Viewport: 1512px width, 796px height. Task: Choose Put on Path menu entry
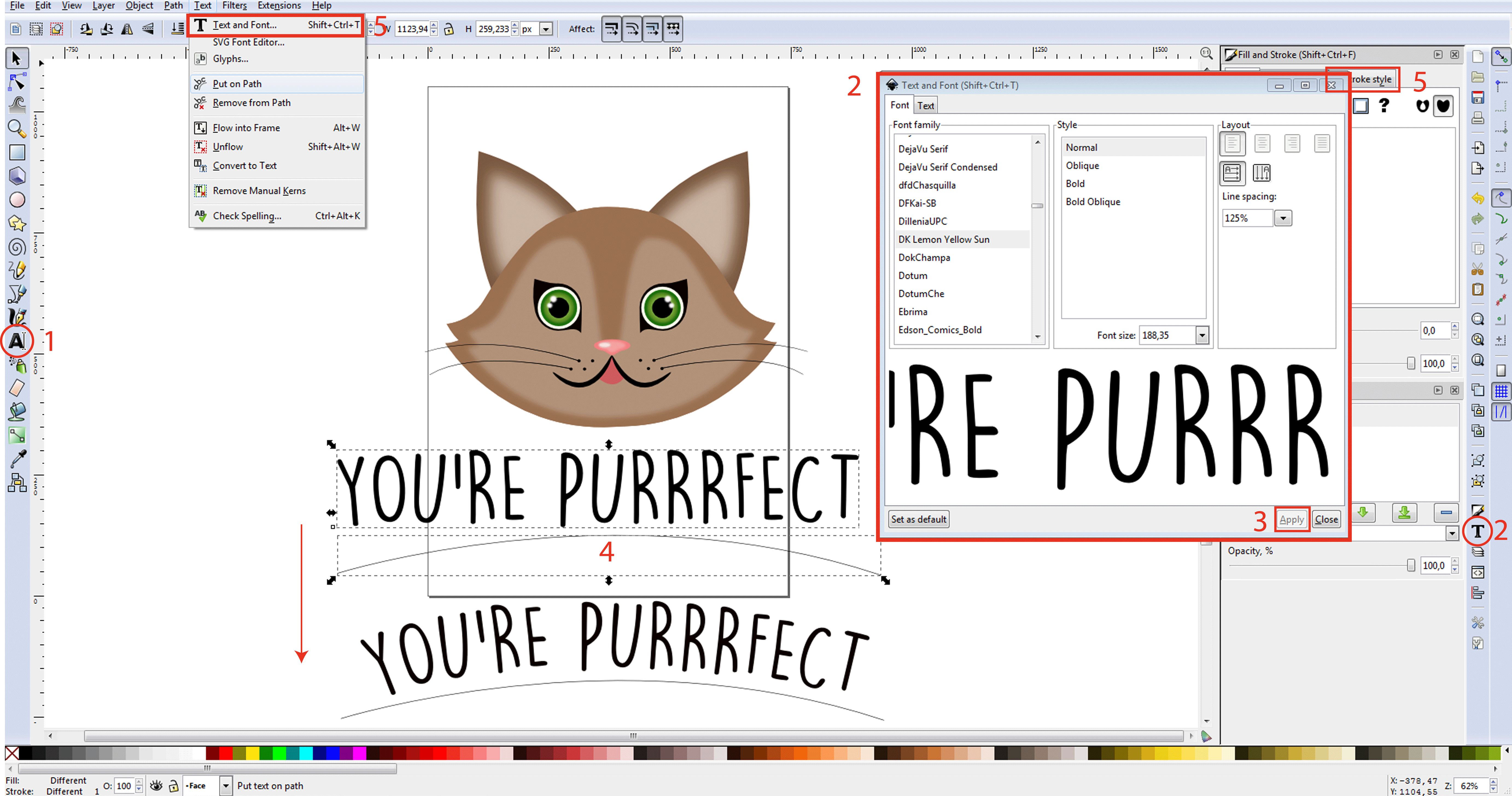click(237, 84)
